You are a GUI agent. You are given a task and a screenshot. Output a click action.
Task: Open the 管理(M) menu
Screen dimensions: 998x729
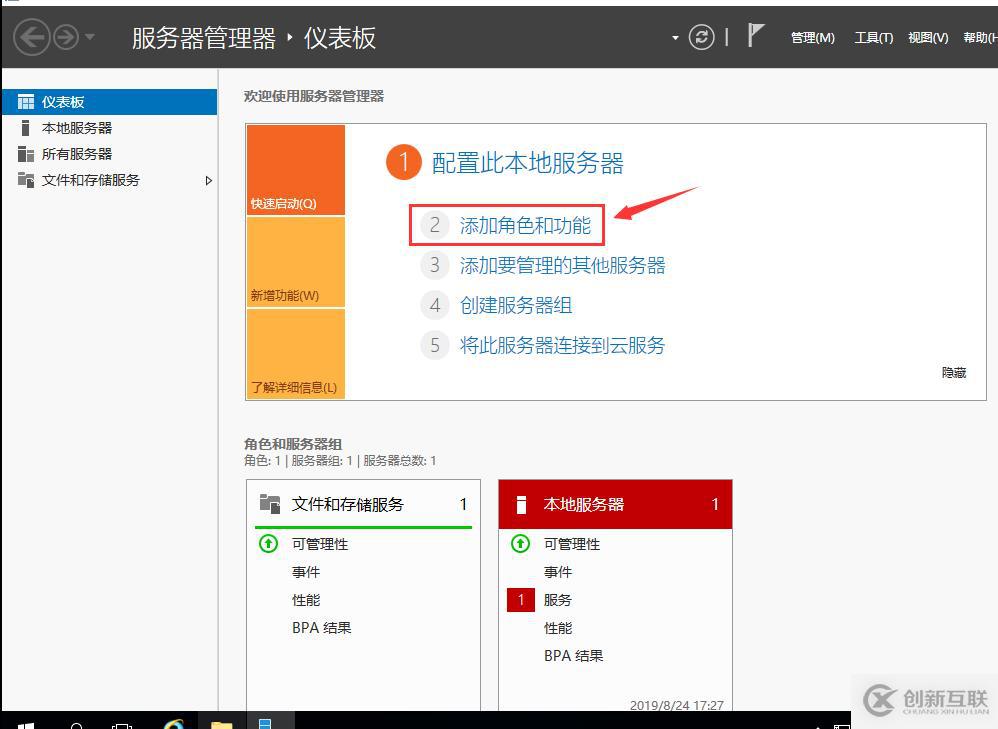(813, 38)
